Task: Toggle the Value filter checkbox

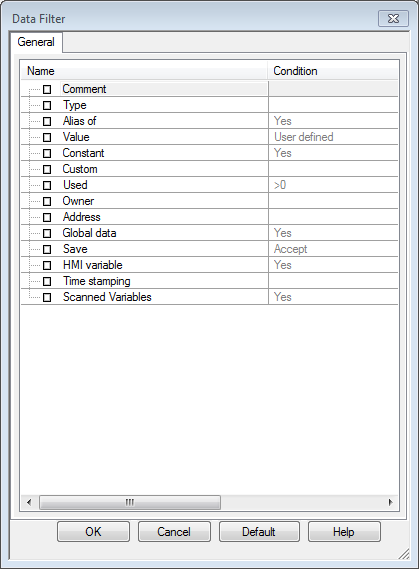Action: pos(47,137)
